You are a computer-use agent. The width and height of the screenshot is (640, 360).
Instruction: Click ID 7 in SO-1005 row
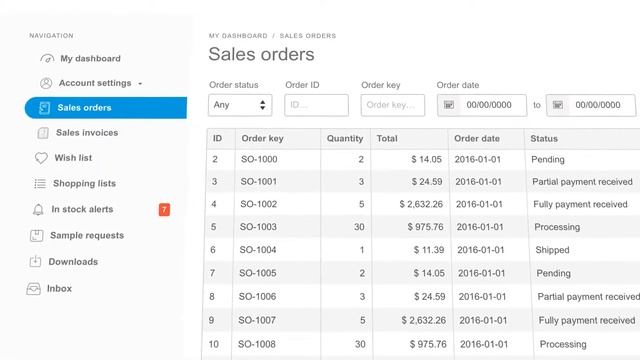[212, 273]
